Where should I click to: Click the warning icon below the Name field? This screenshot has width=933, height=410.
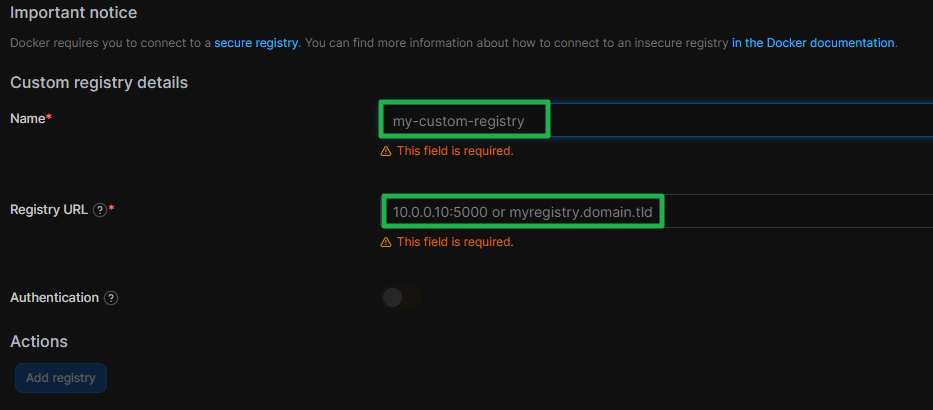(386, 151)
